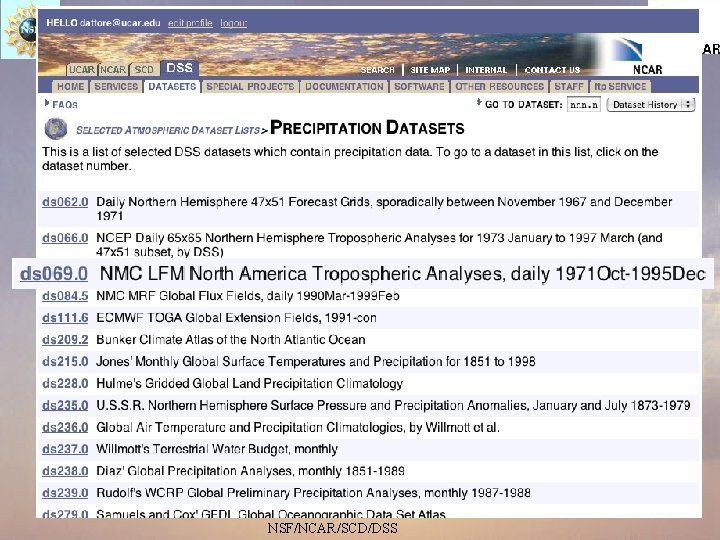Open dataset ds238.0
Image resolution: width=720 pixels, height=540 pixels.
65,471
